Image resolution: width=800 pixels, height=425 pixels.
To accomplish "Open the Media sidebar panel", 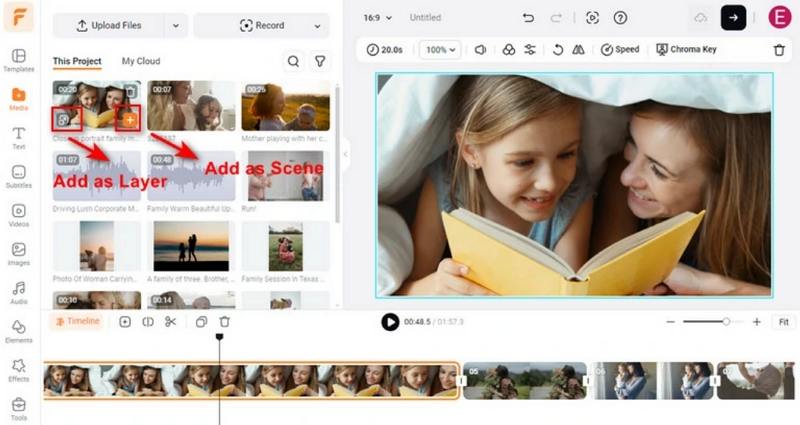I will [x=18, y=99].
